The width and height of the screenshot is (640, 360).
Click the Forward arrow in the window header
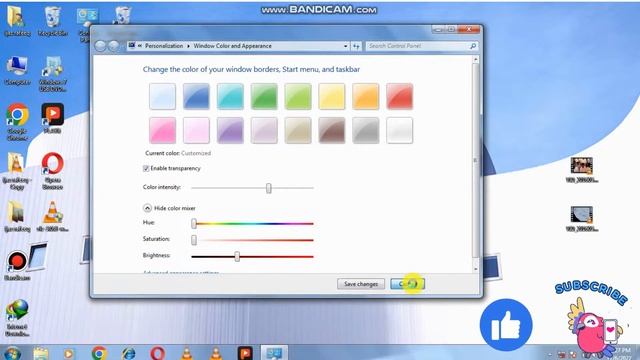[114, 46]
